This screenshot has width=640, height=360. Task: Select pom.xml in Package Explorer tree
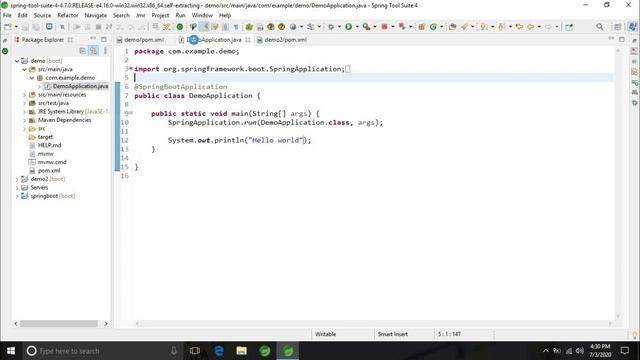pyautogui.click(x=49, y=171)
